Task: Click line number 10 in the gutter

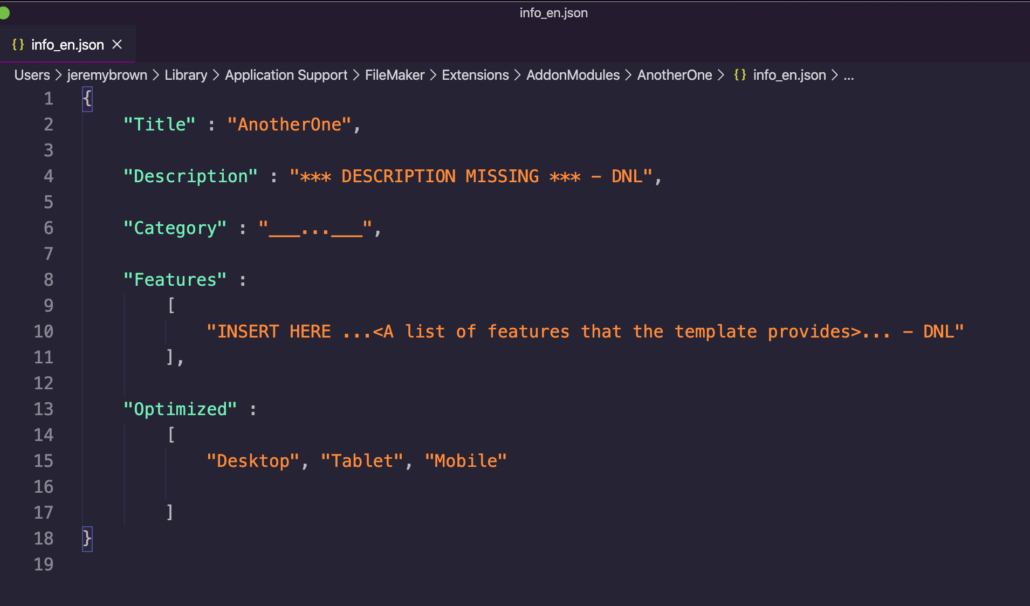Action: coord(43,331)
